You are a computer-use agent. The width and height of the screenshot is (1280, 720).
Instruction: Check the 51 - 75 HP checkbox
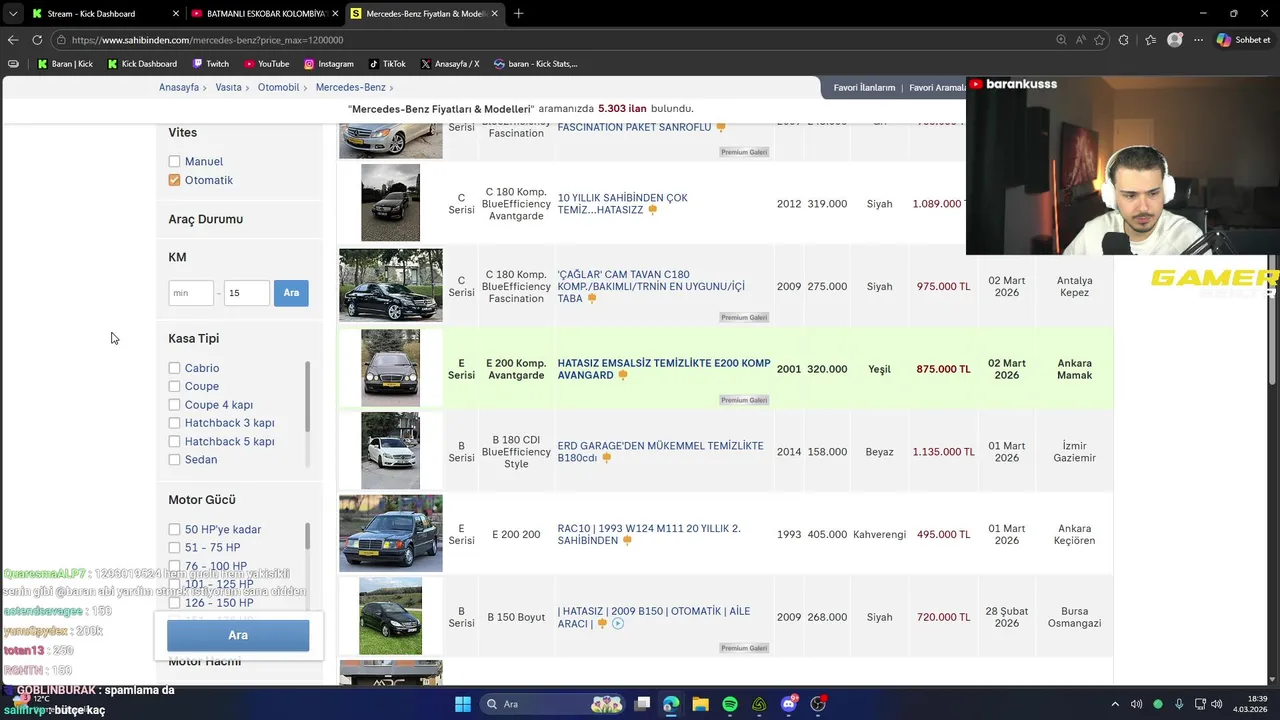click(174, 548)
